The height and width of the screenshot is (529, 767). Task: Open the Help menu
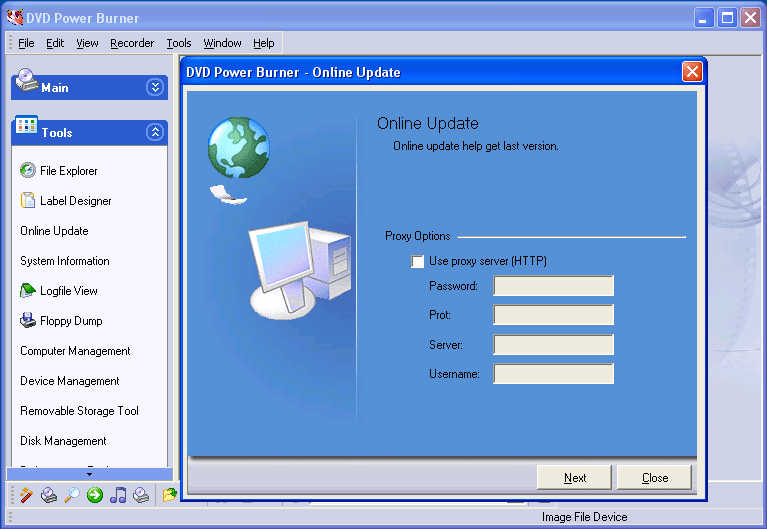click(264, 43)
